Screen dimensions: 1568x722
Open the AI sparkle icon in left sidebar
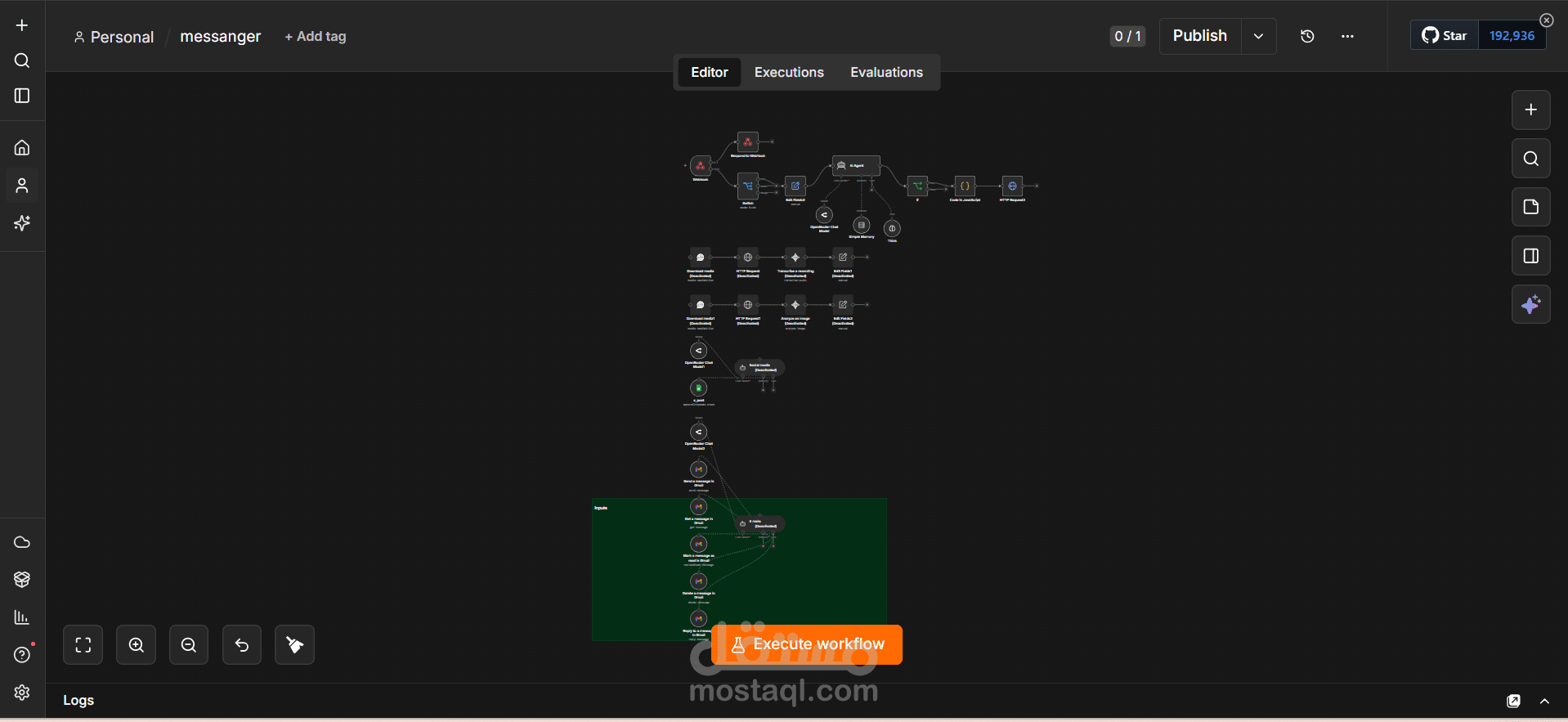22,222
